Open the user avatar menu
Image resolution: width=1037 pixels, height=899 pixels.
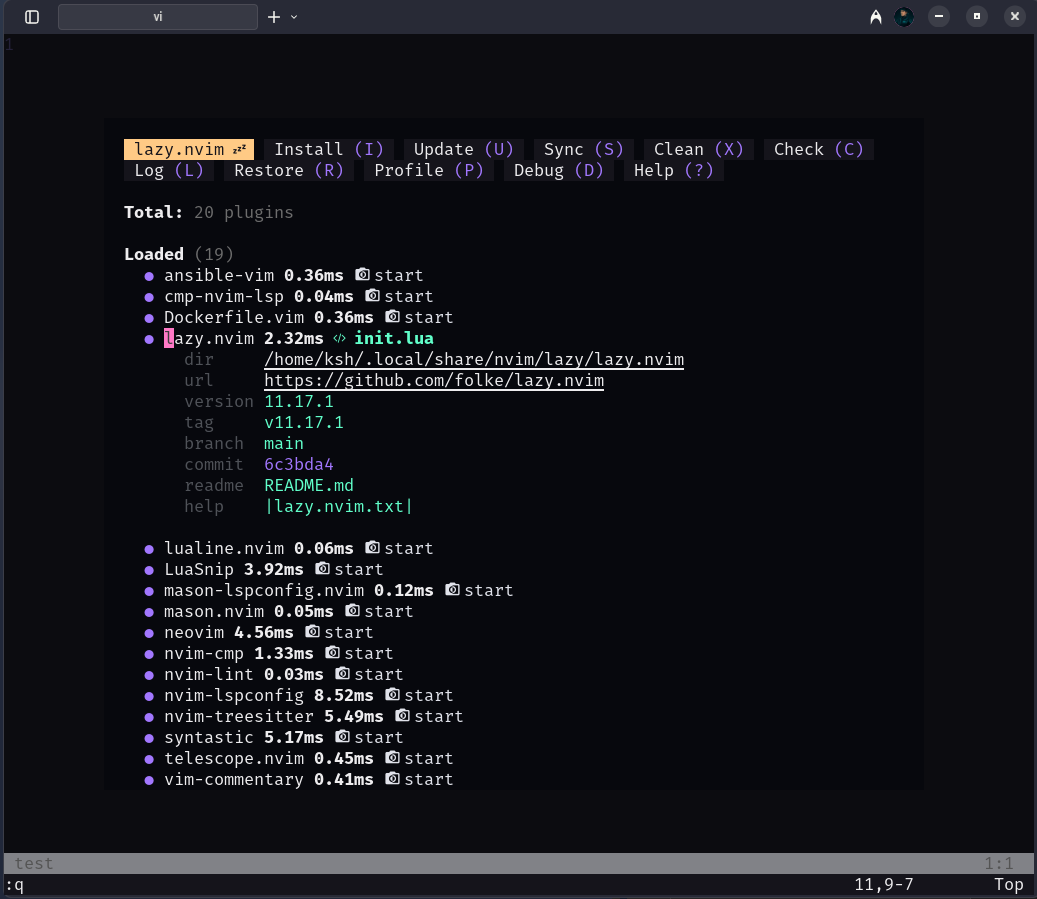904,17
